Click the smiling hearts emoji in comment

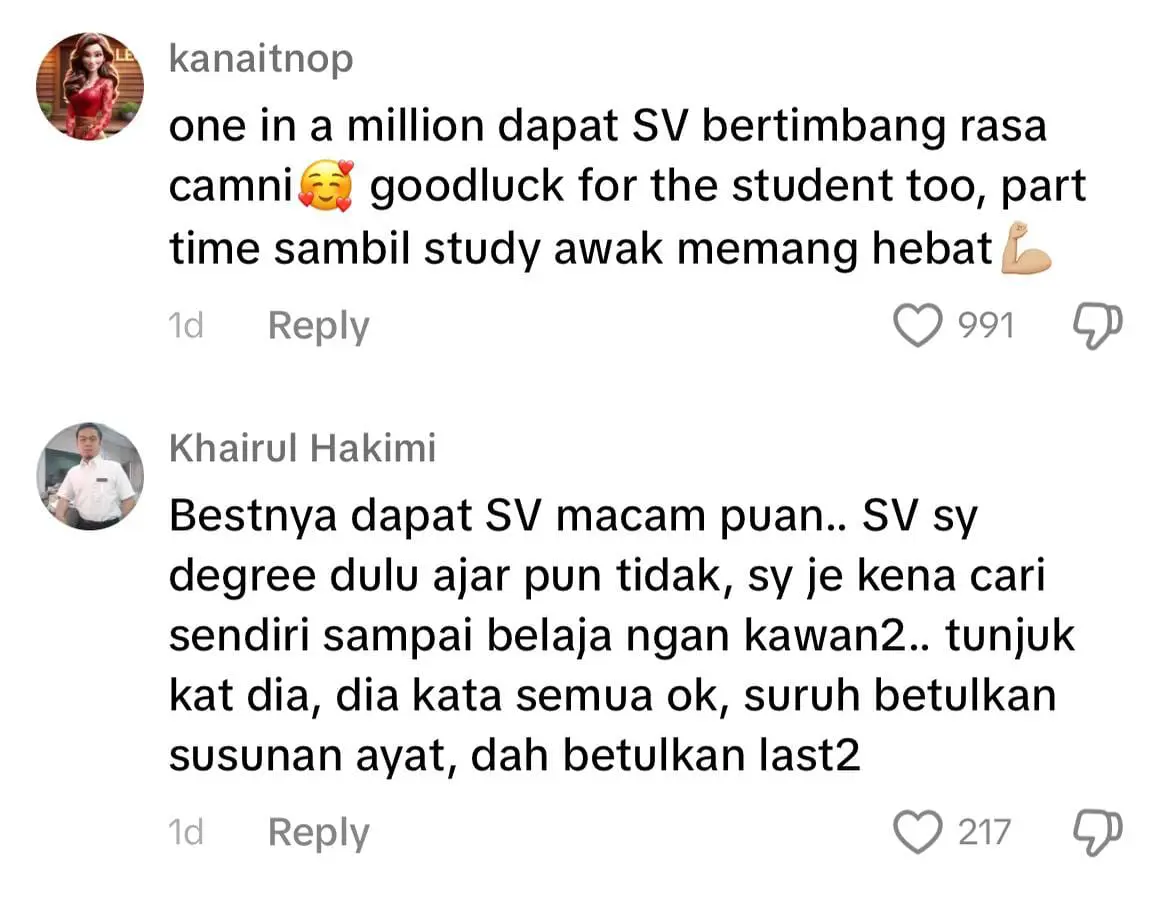click(325, 186)
